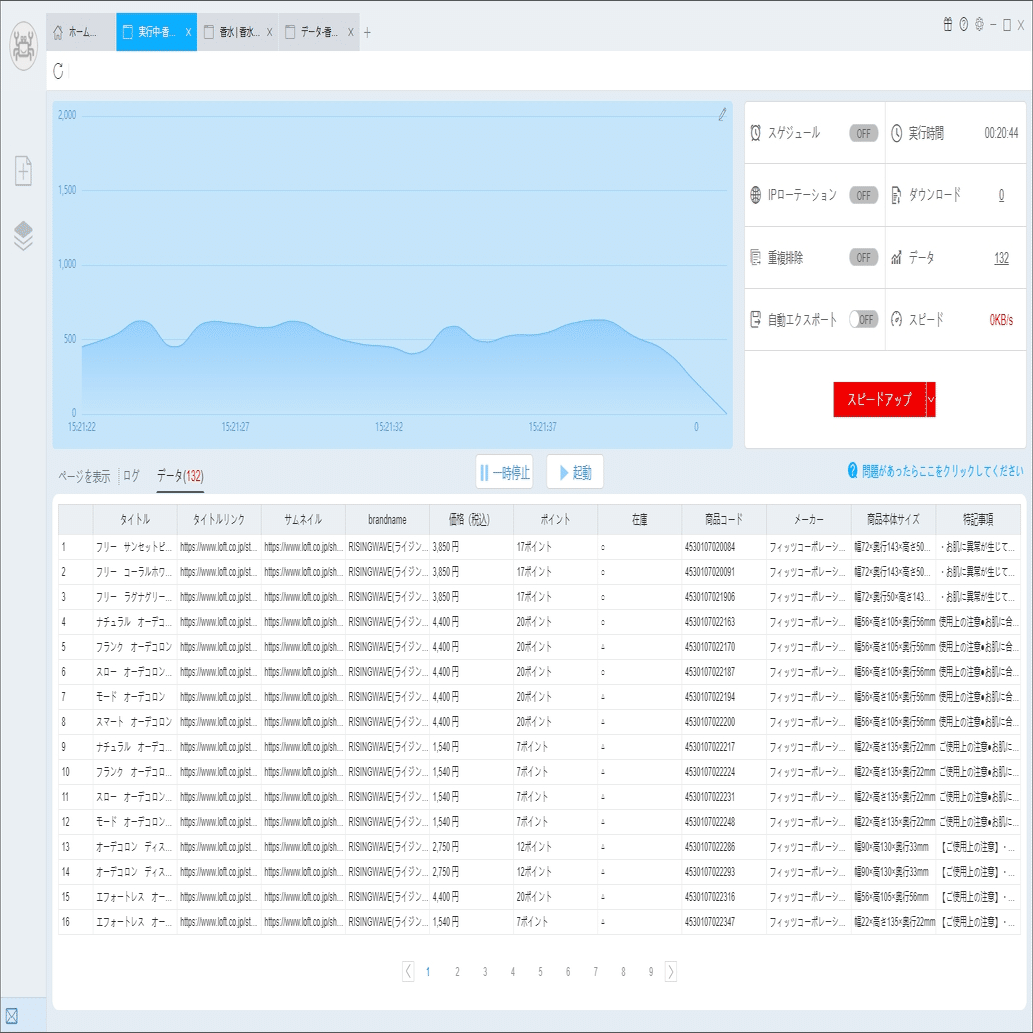Toggle the スケジュール OFF switch

pos(863,134)
